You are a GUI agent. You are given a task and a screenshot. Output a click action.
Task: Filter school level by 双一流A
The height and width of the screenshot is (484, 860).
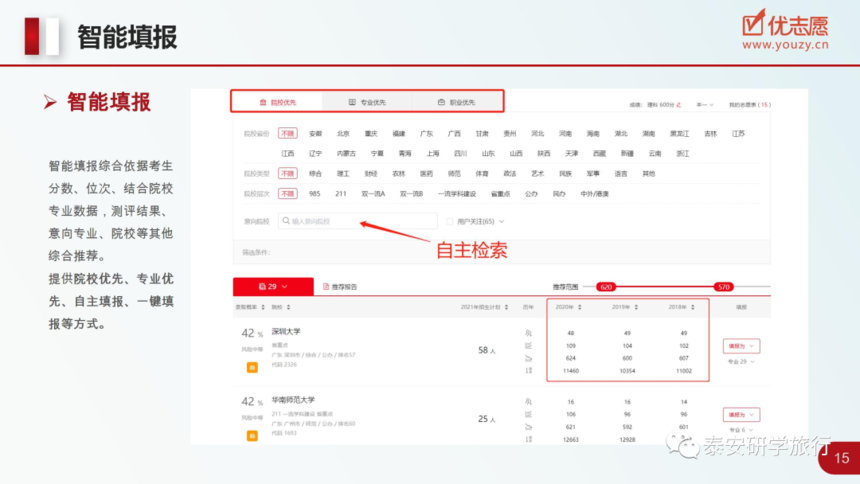(x=373, y=194)
